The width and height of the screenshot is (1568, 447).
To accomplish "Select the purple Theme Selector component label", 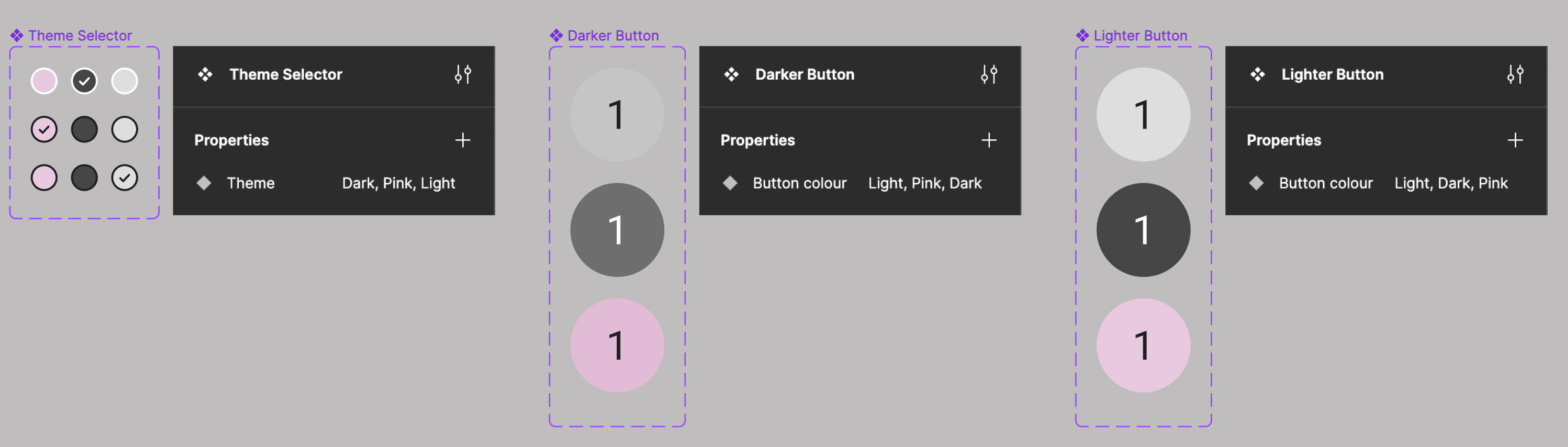I will (80, 35).
